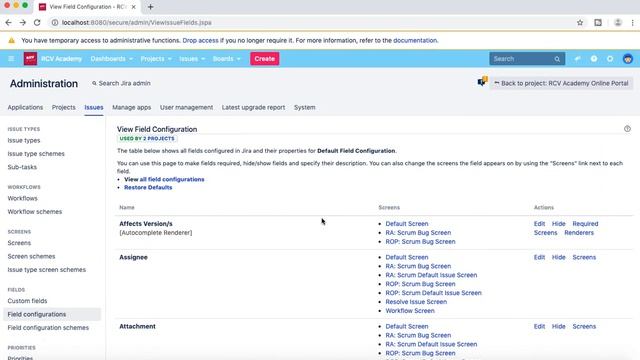Reload the page with refresh icon
The height and width of the screenshot is (360, 640).
[37, 23]
